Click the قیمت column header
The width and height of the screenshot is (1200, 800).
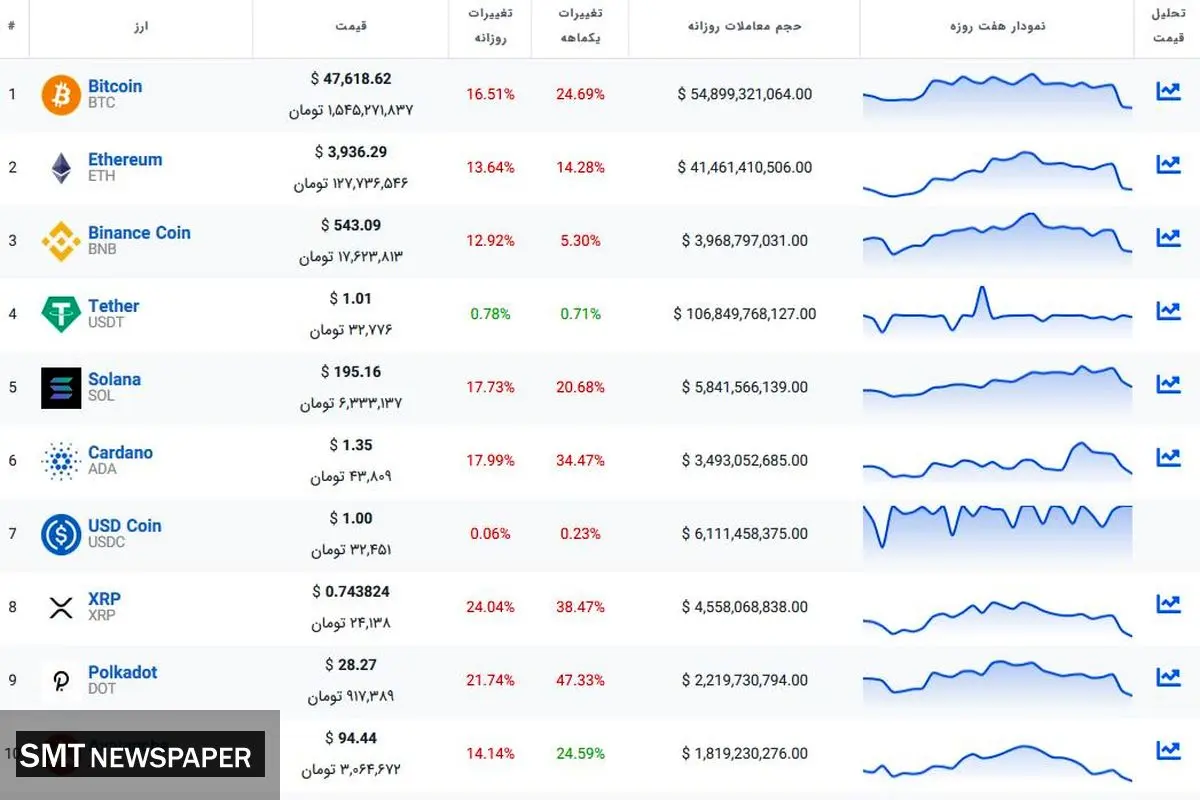pyautogui.click(x=351, y=26)
